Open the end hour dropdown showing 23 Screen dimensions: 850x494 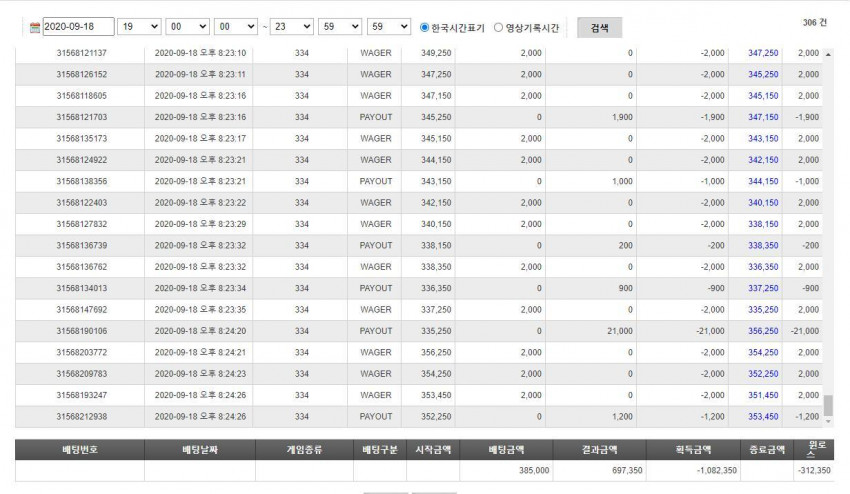292,27
